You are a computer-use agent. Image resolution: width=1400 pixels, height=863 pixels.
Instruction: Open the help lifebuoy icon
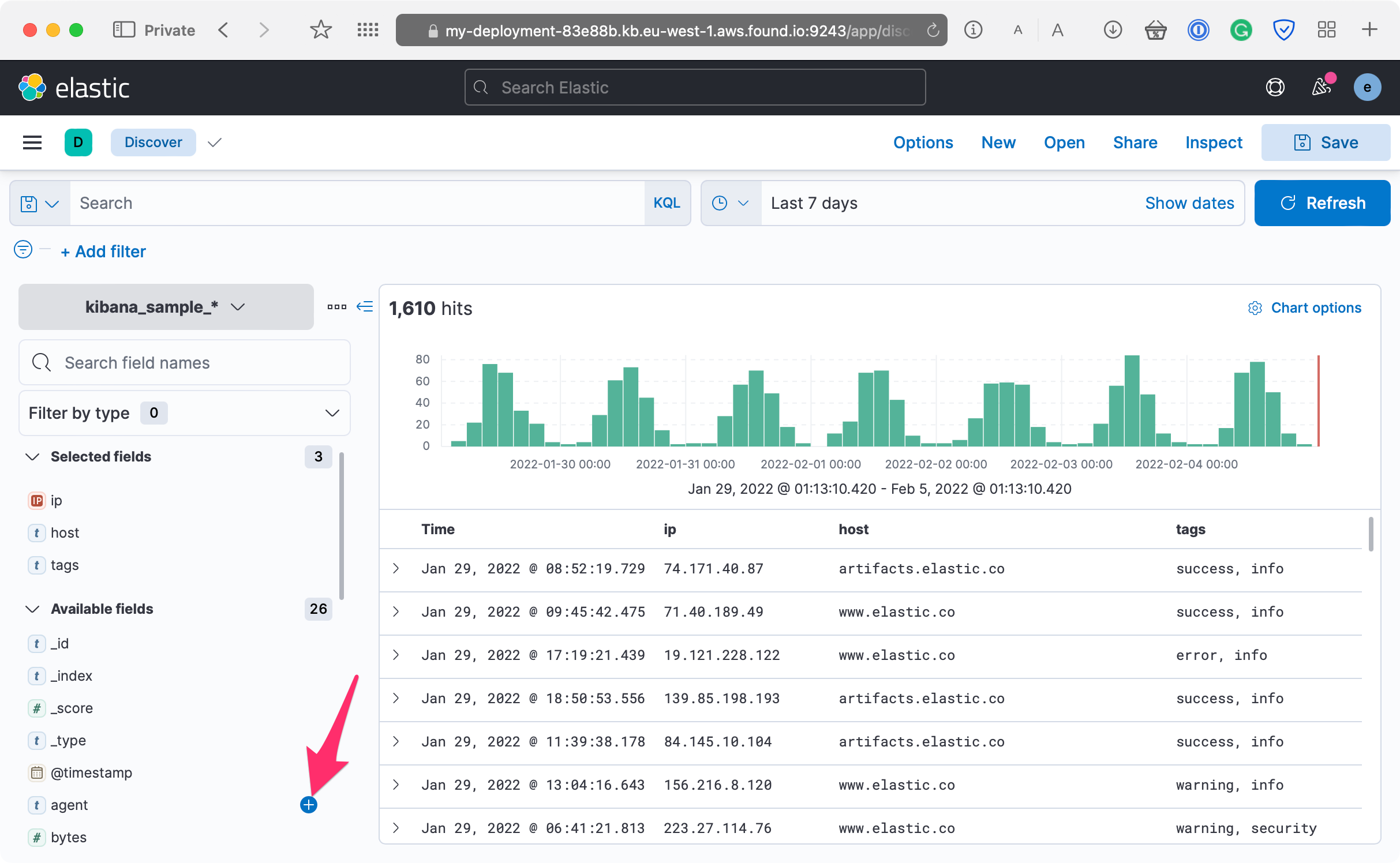tap(1275, 87)
